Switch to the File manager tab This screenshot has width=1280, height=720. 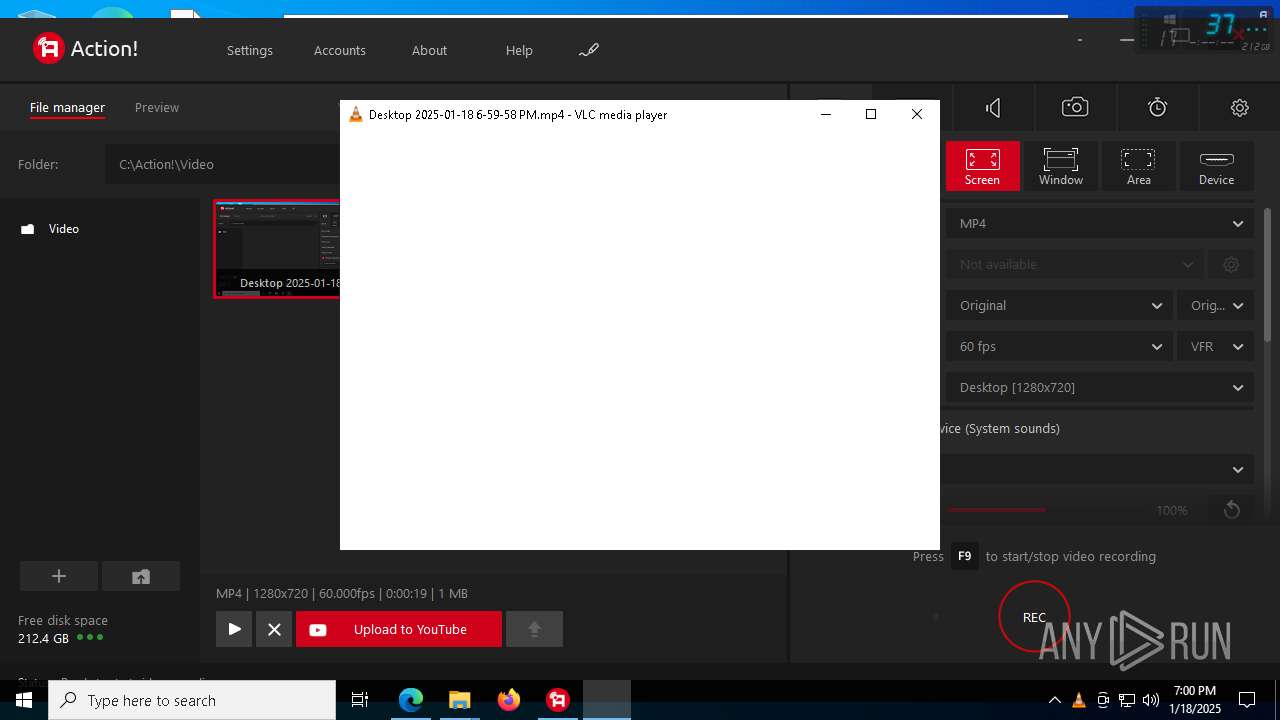coord(67,107)
